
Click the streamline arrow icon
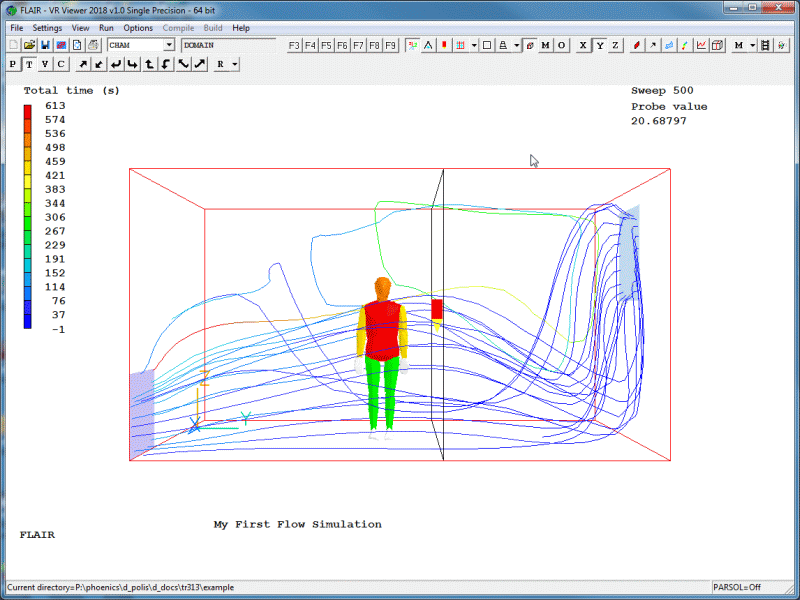653,45
